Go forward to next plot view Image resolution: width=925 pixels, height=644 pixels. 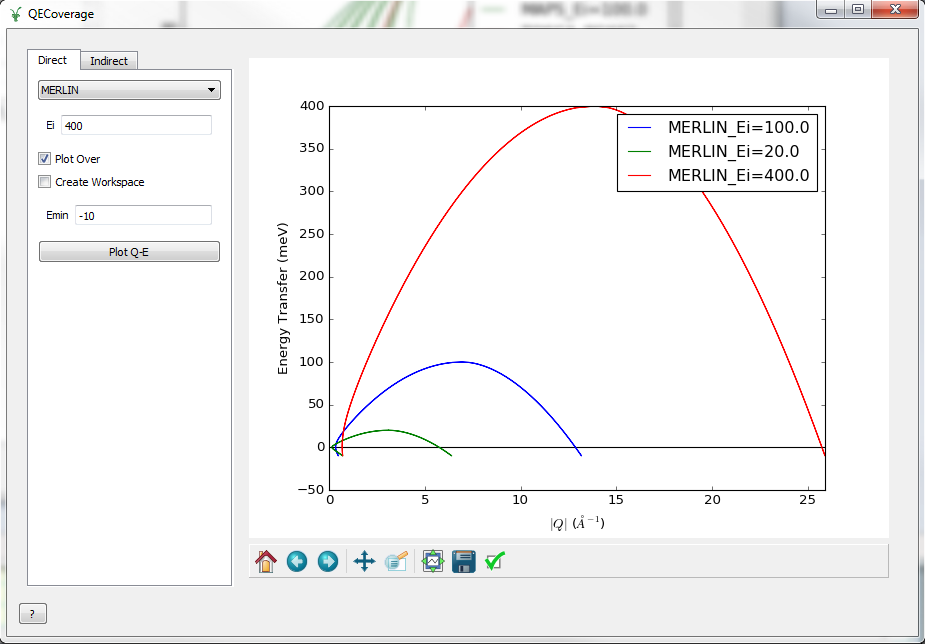point(327,561)
